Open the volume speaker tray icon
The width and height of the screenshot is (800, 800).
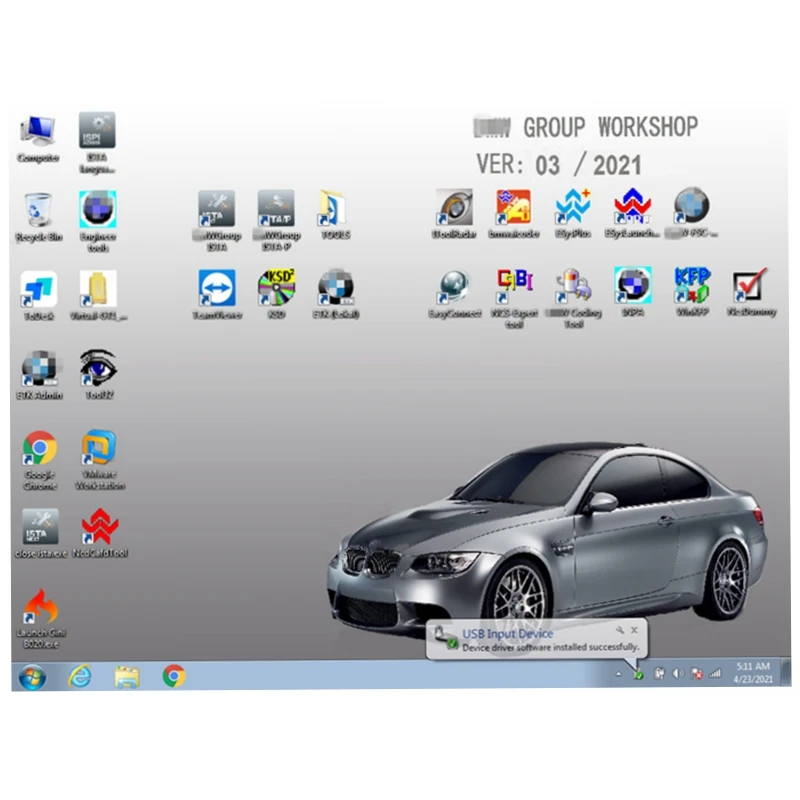(x=678, y=674)
